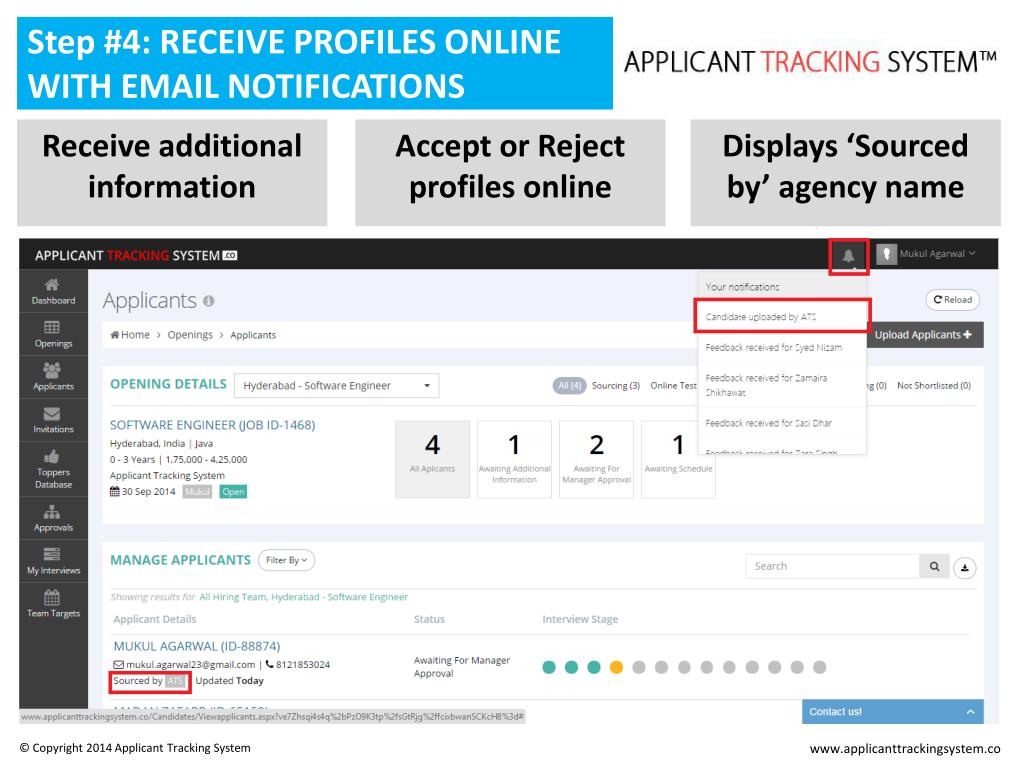Open Mukul Agarwal (ID-88874) applicant profile

[197, 646]
